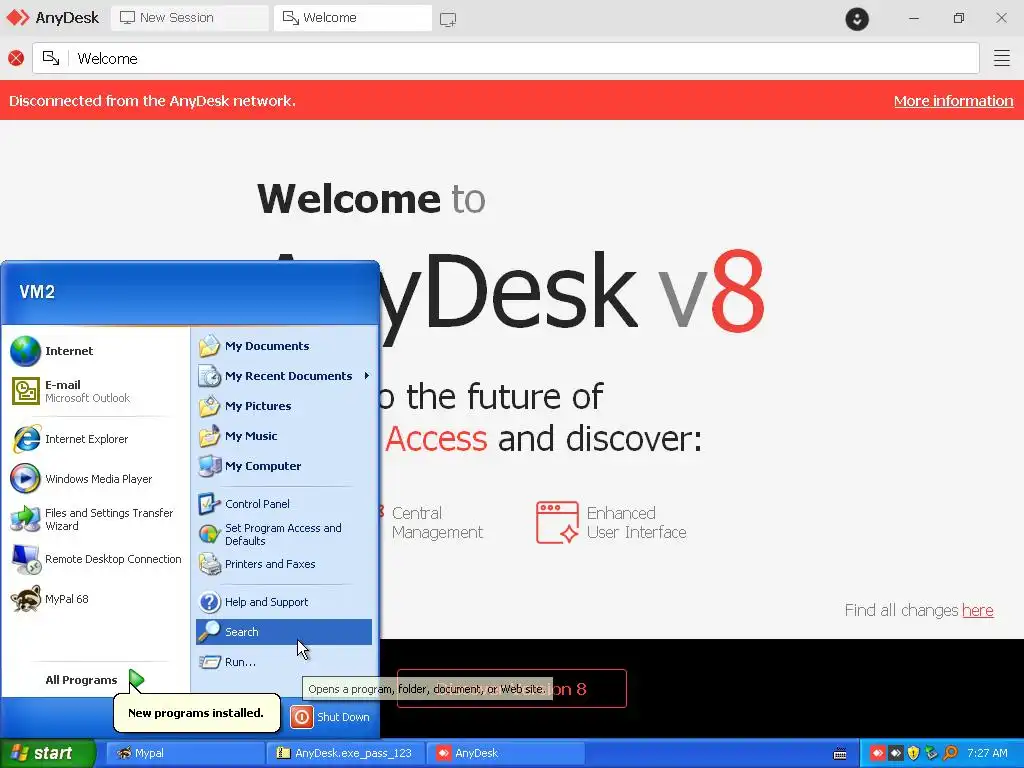Open Set Program Access and Defaults
This screenshot has height=768, width=1024.
click(284, 534)
